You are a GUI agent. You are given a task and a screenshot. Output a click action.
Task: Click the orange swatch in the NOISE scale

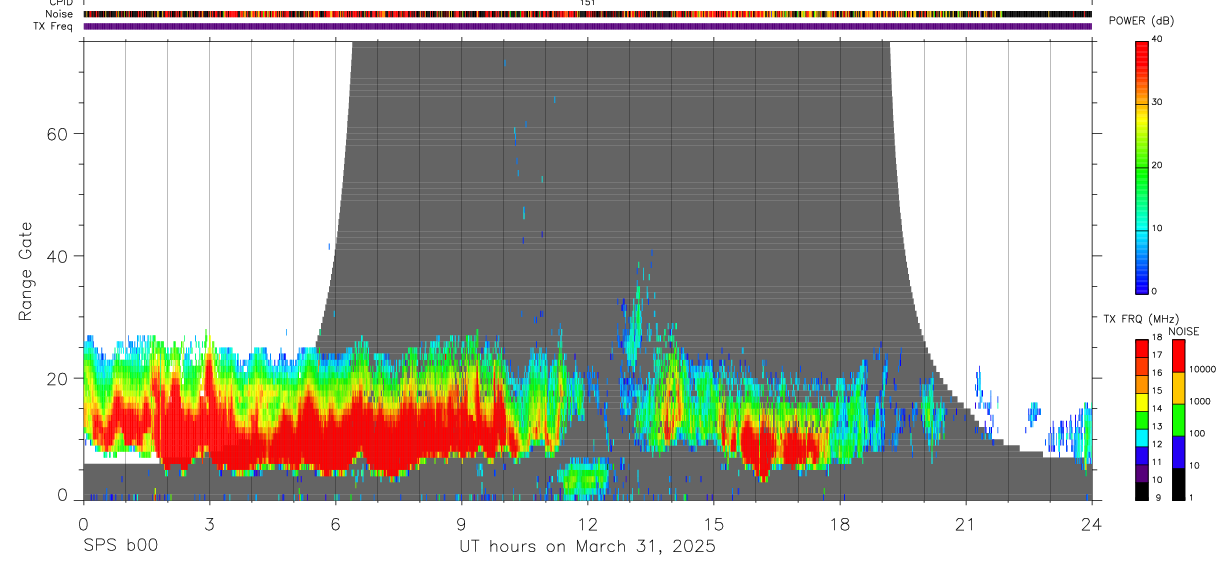[1177, 388]
